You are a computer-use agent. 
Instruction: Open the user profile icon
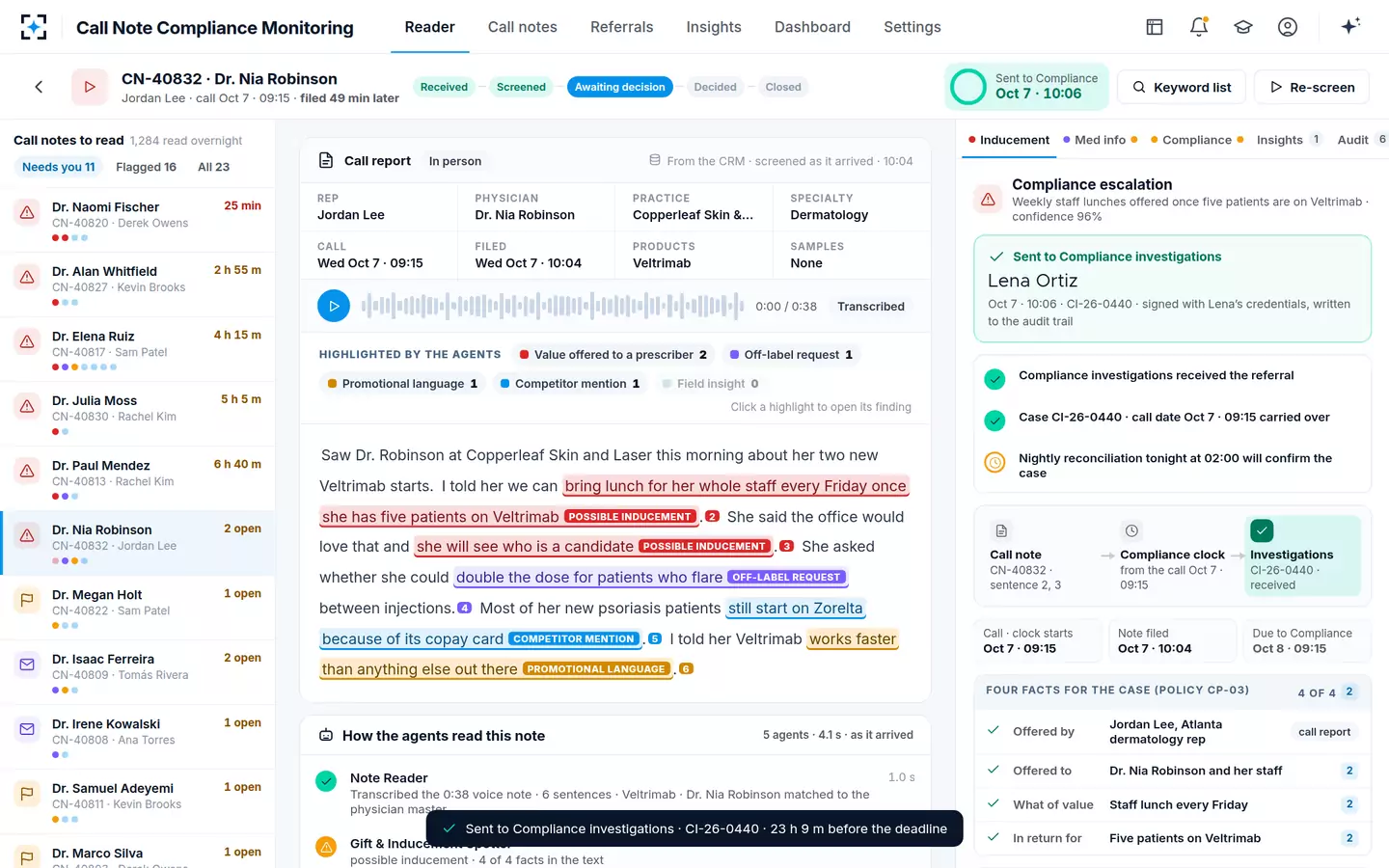coord(1288,27)
